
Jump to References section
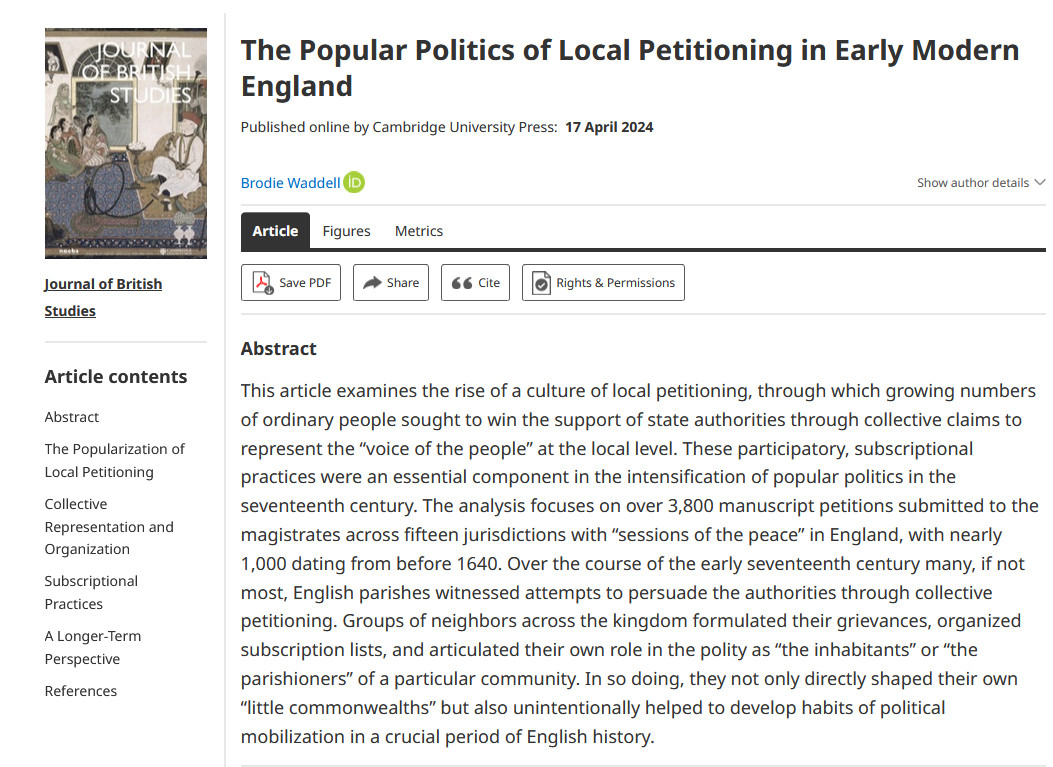pyautogui.click(x=81, y=691)
